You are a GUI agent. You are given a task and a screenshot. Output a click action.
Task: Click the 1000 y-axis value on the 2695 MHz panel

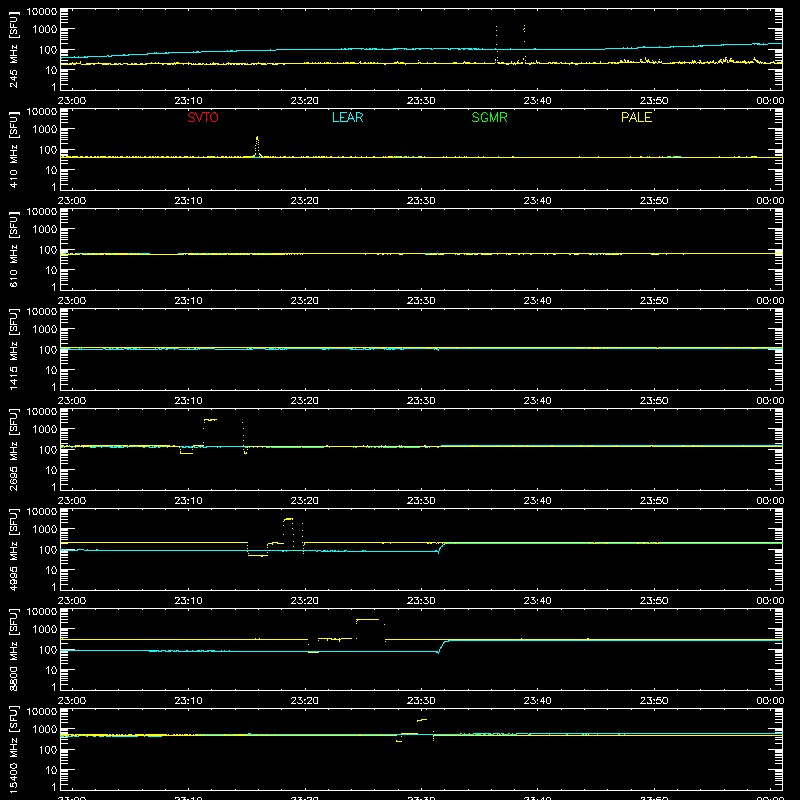click(45, 430)
